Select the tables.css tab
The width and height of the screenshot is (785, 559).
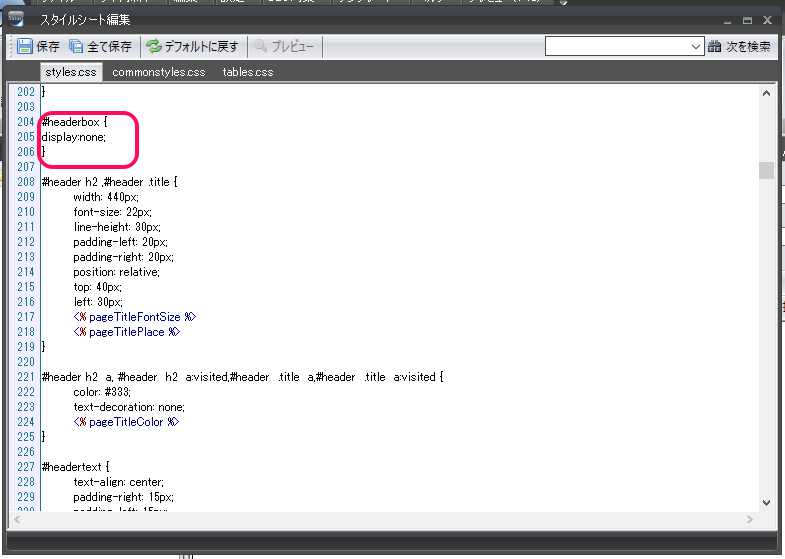[247, 72]
